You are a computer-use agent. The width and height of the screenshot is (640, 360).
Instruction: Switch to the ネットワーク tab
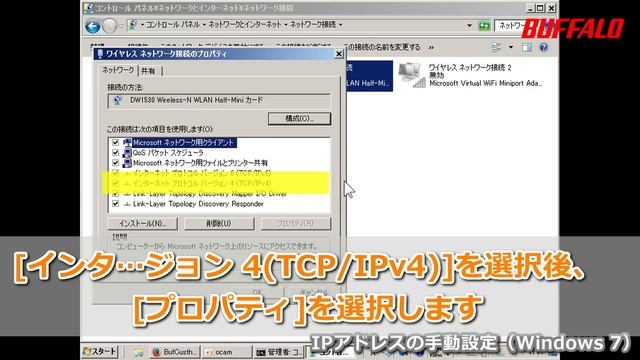(118, 70)
